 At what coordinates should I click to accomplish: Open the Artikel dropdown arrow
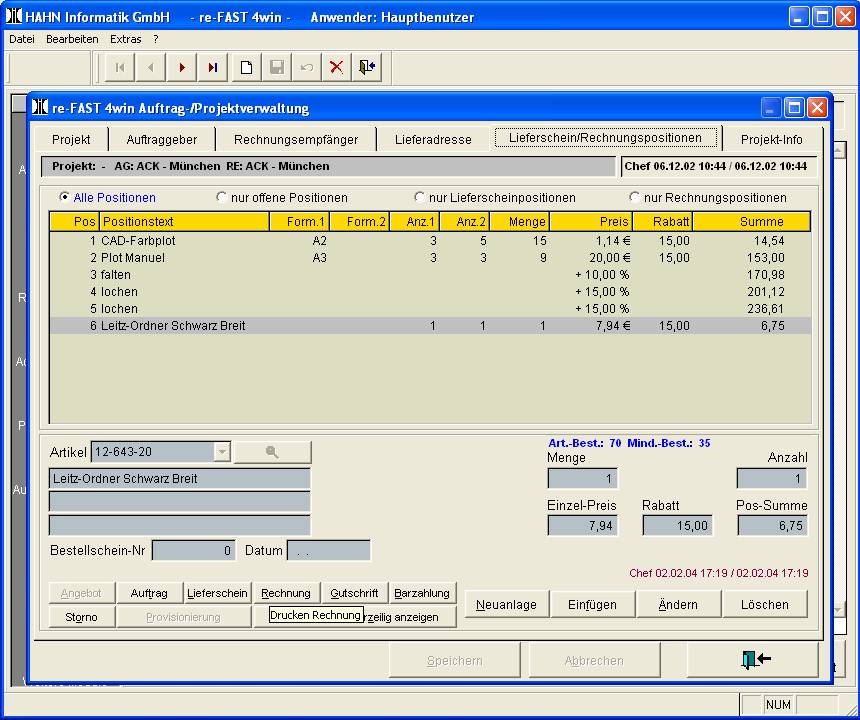pos(222,452)
